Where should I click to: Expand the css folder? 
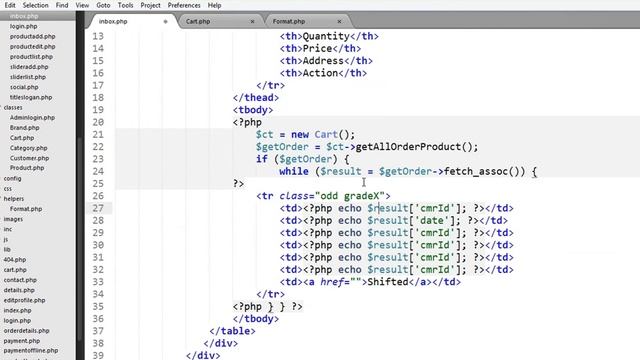8,189
